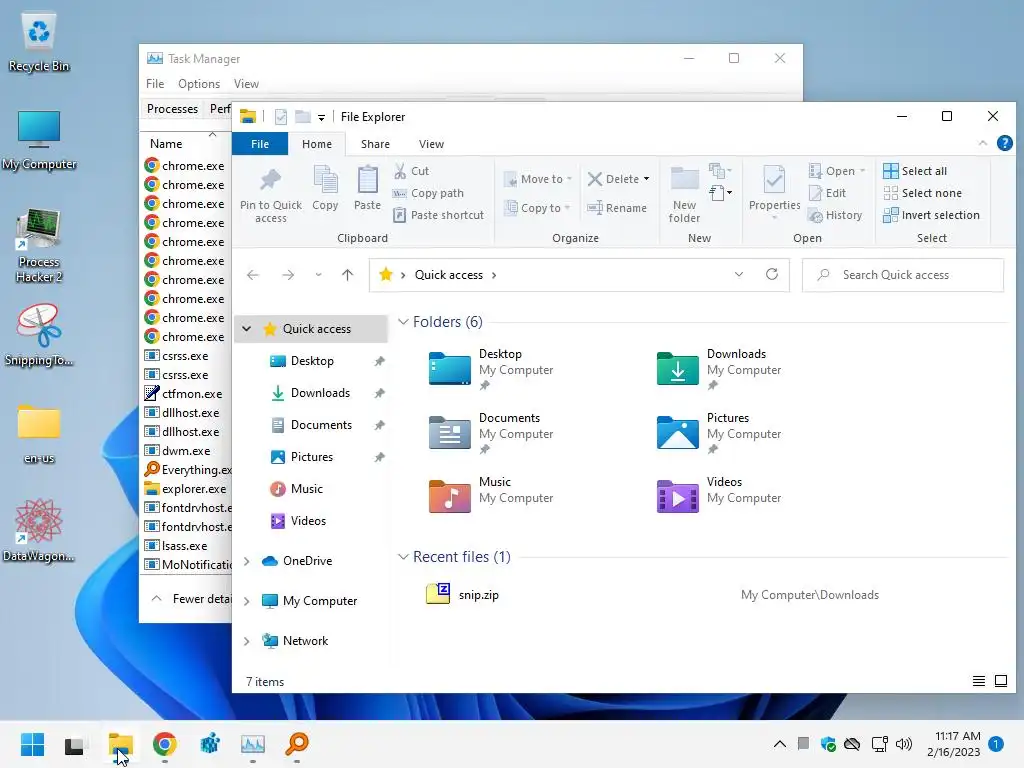This screenshot has height=768, width=1024.
Task: Expand the OneDrive tree node
Action: pyautogui.click(x=246, y=561)
